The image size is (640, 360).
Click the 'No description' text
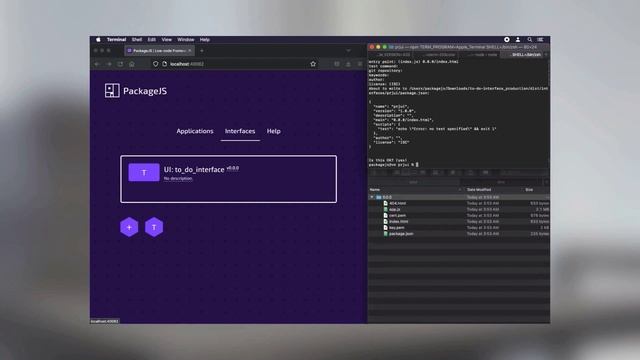[178, 179]
